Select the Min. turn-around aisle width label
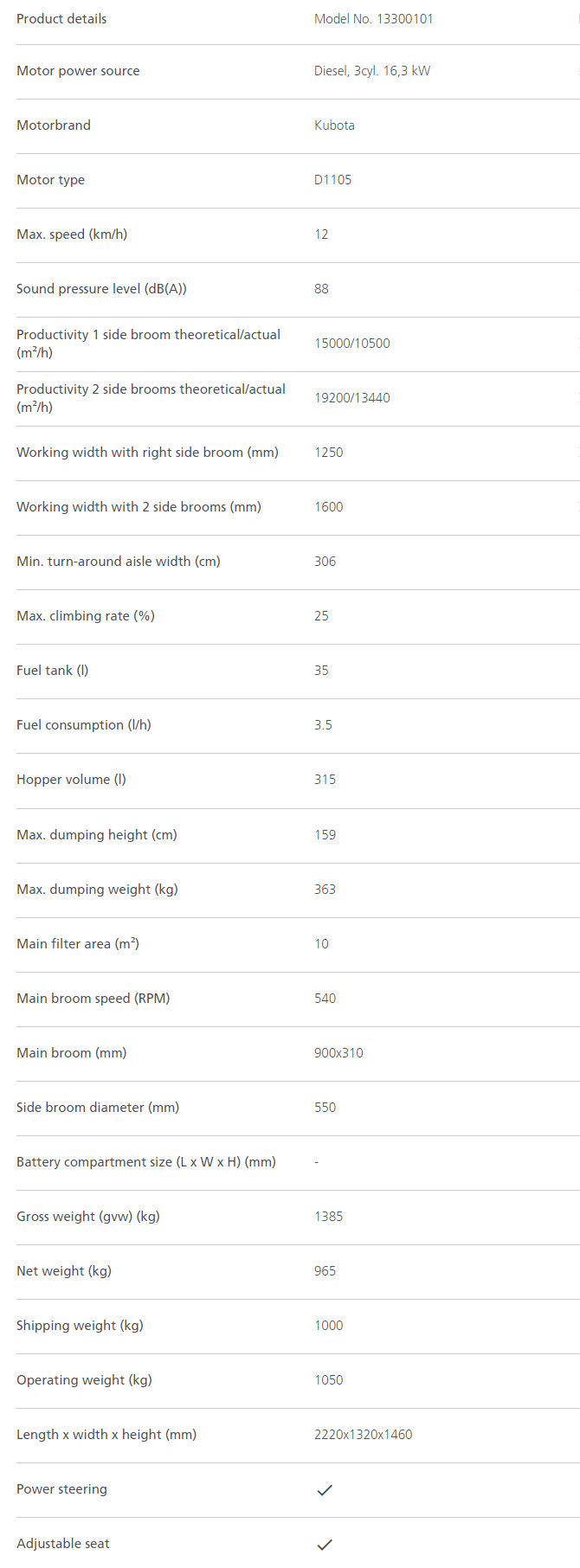 119,562
